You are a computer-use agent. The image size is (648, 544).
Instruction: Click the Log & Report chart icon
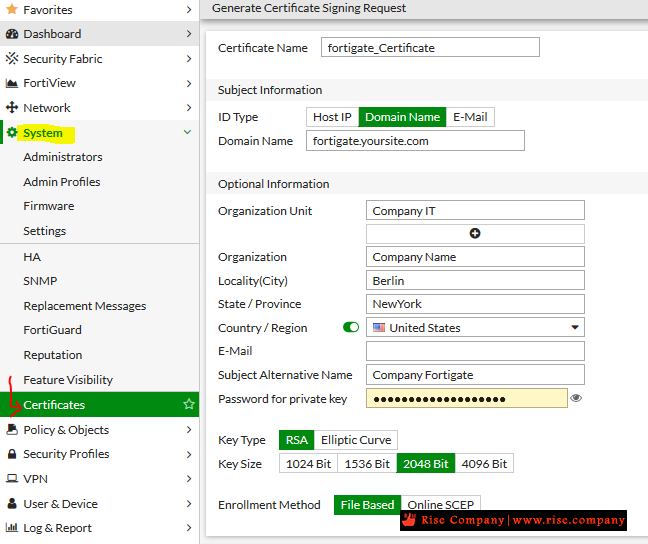click(x=12, y=527)
